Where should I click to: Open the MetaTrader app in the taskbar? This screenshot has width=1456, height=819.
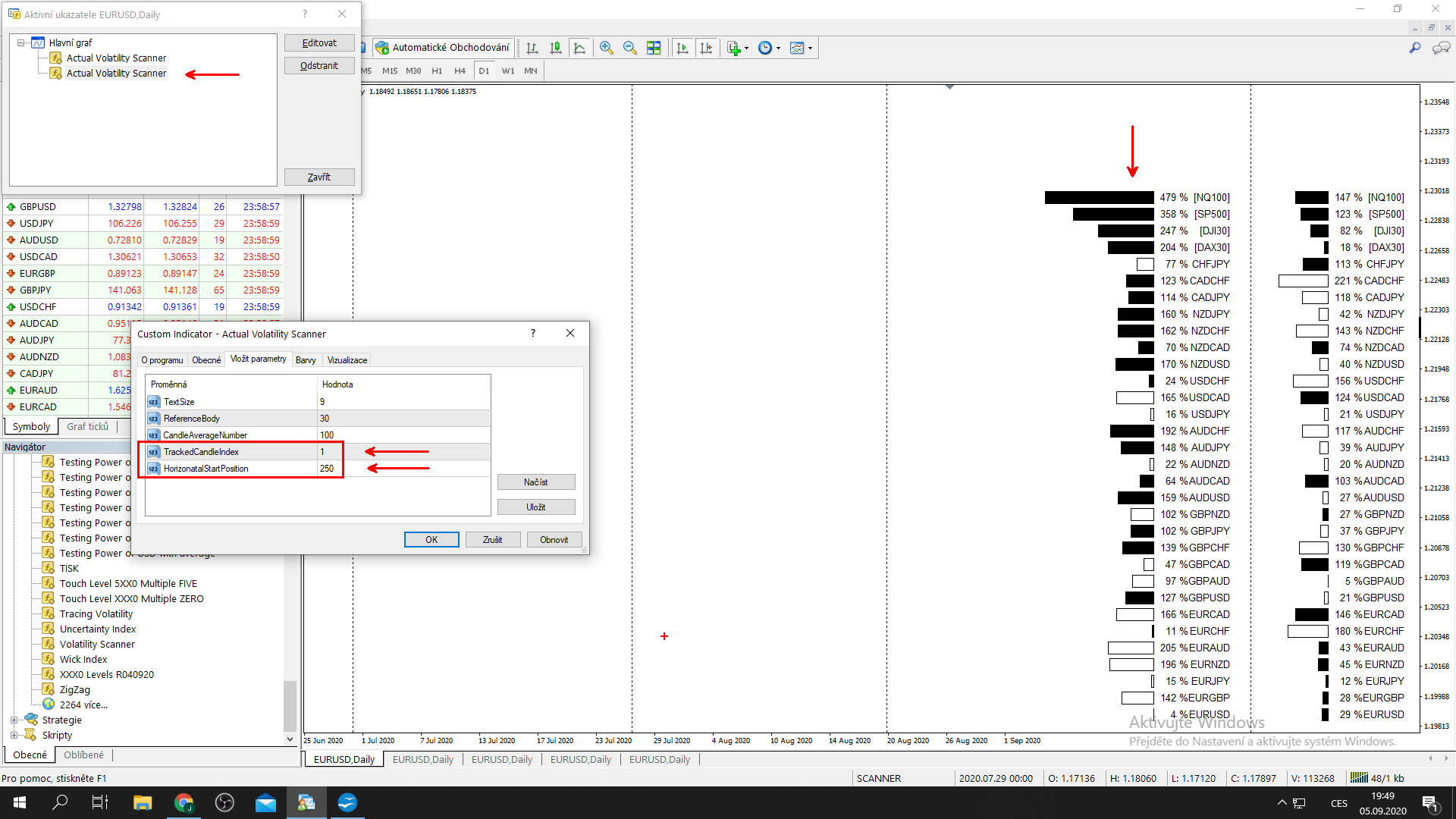click(306, 802)
